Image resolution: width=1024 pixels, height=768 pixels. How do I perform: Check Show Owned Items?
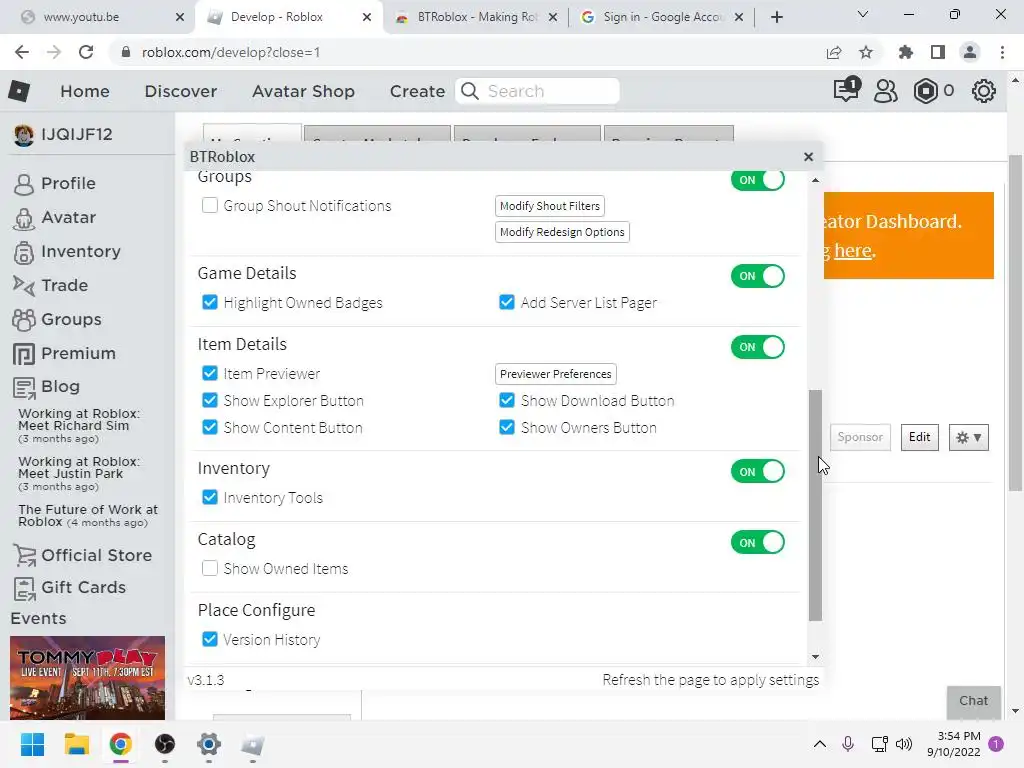210,568
